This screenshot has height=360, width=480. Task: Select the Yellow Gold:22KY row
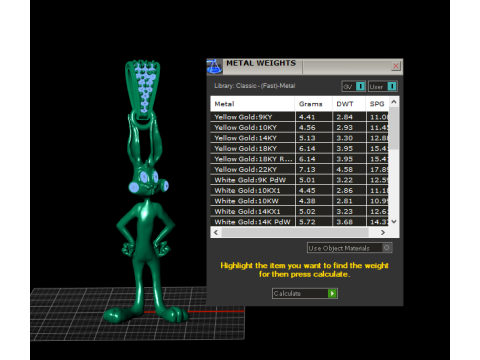(300, 169)
